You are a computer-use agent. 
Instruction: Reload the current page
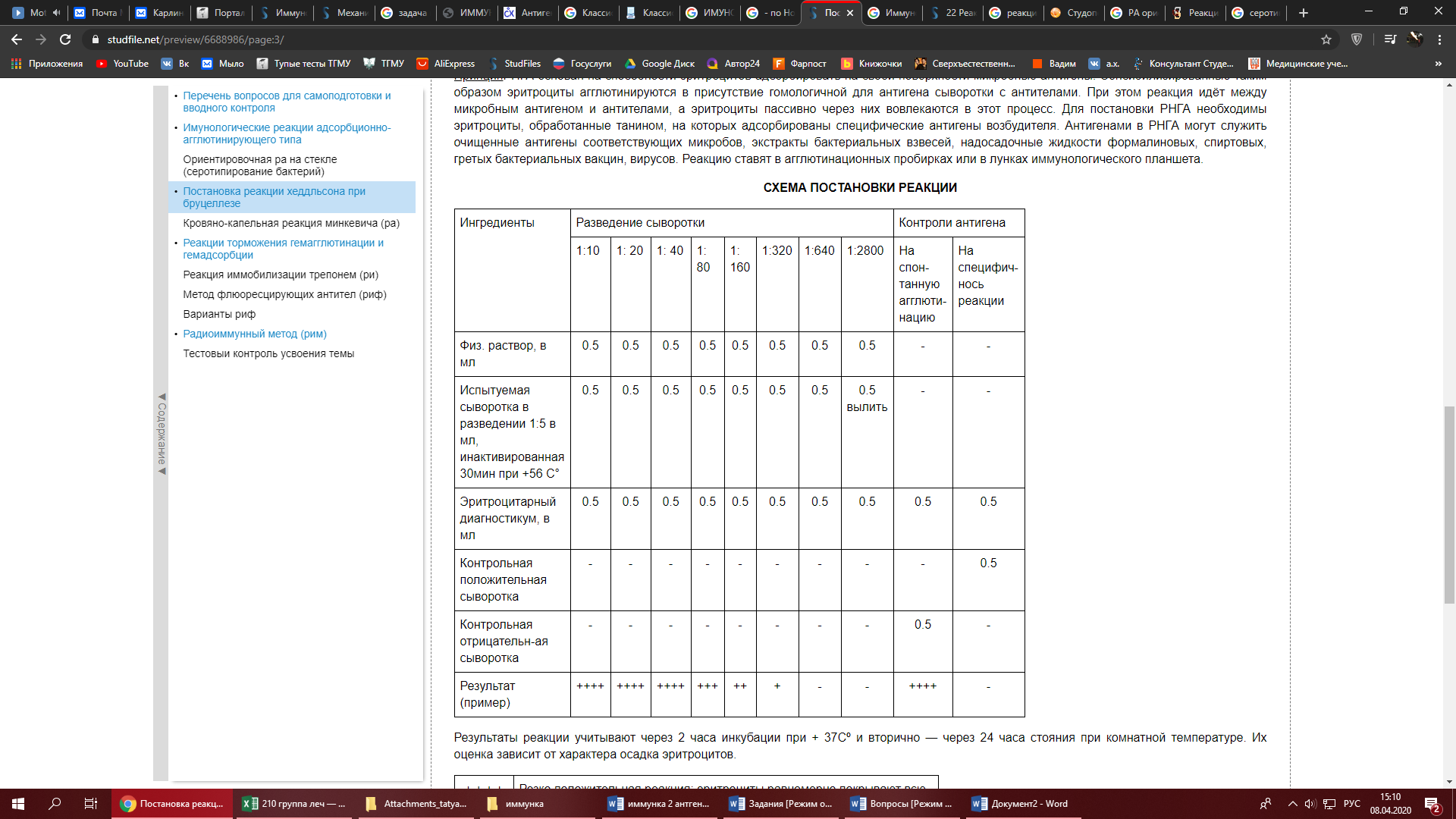pos(65,39)
